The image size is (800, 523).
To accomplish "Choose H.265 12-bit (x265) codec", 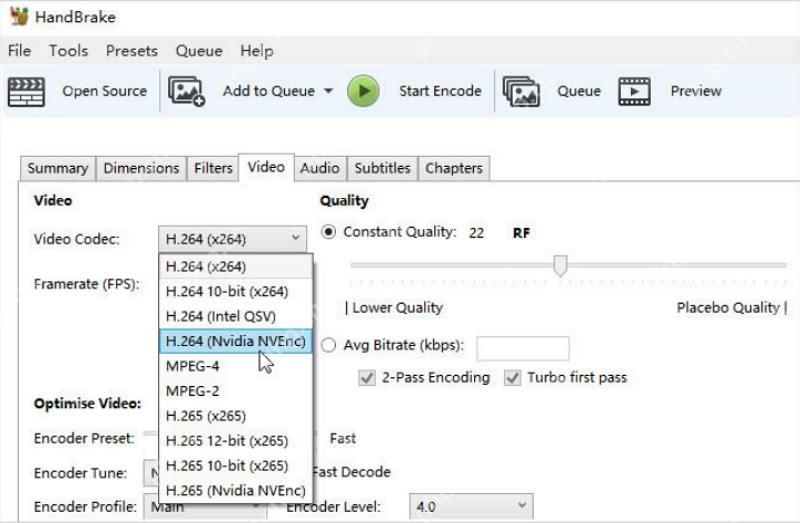I will tap(236, 441).
